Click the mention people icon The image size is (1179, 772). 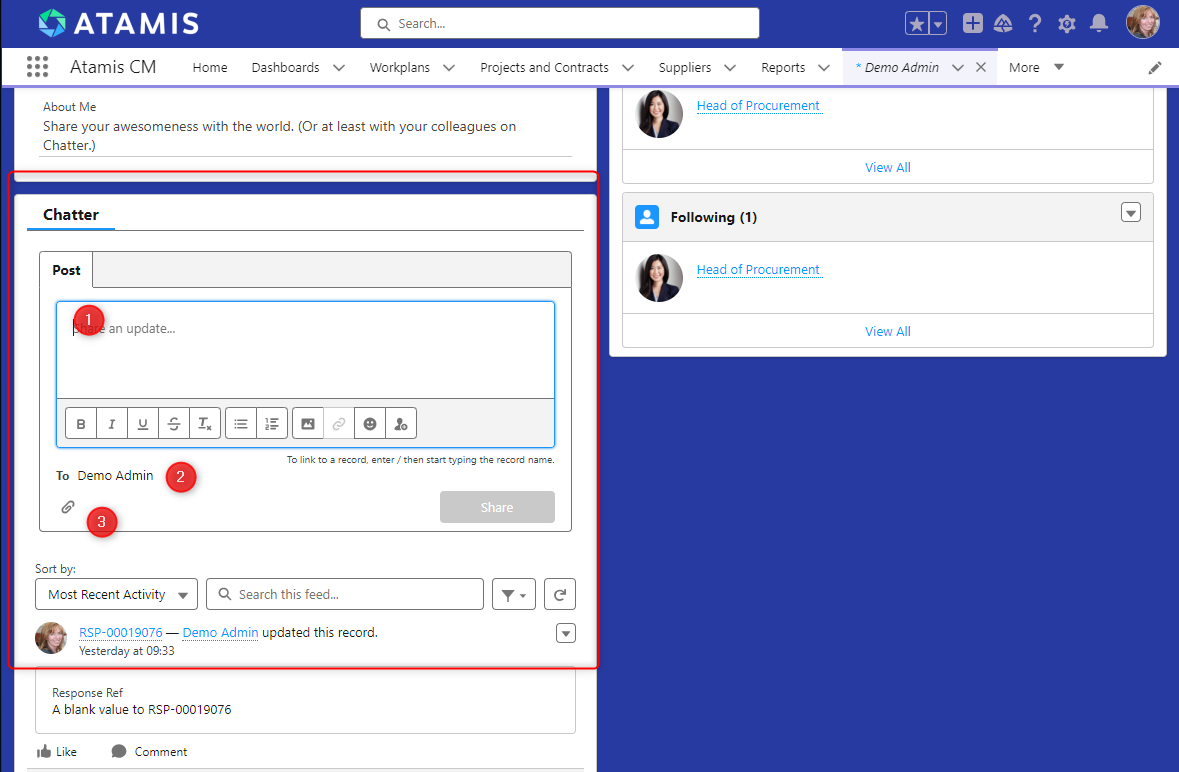coord(401,424)
